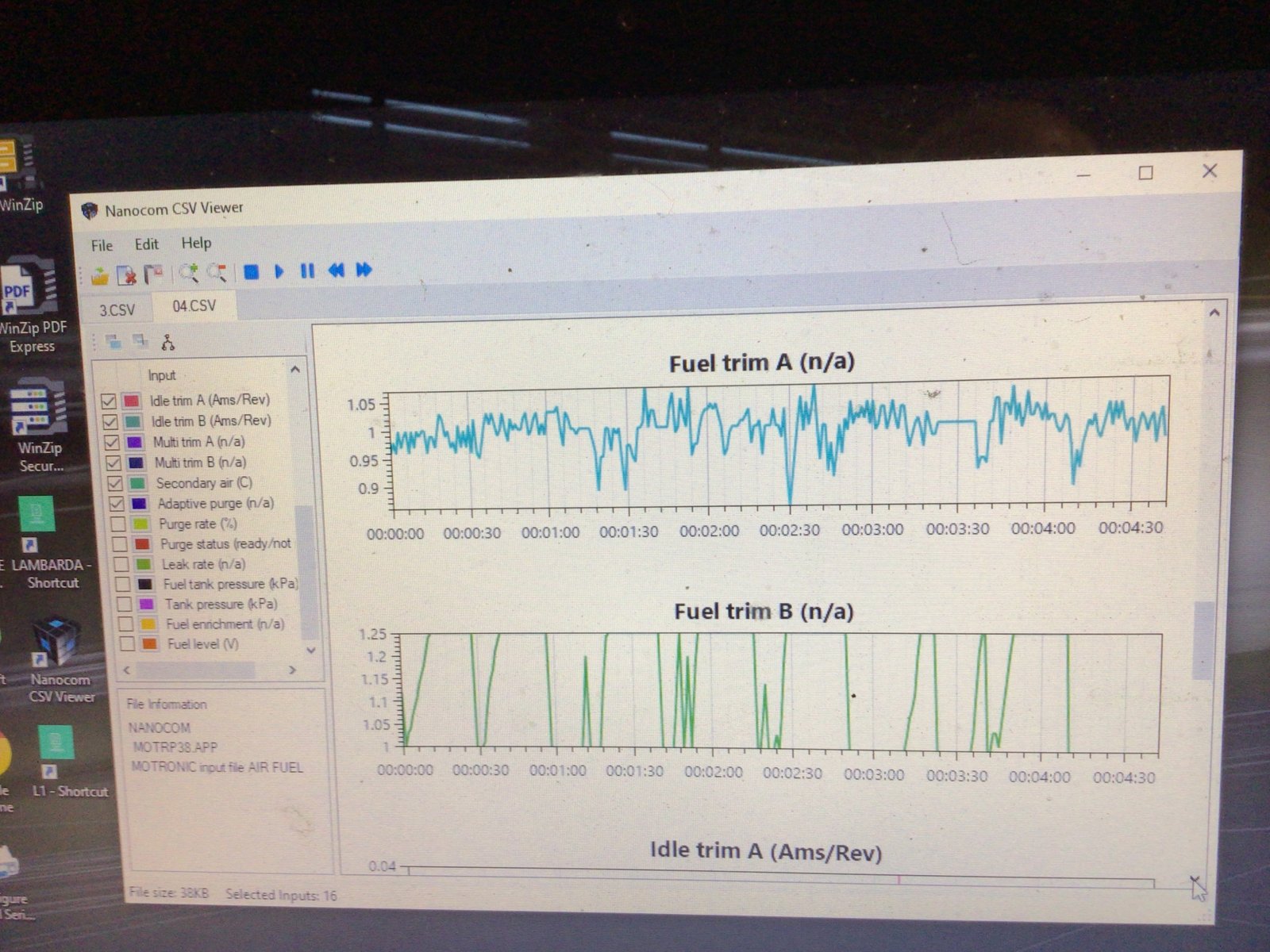Screen dimensions: 1270x952
Task: Click the Adaptive purge (n/a) input label
Action: 215,504
